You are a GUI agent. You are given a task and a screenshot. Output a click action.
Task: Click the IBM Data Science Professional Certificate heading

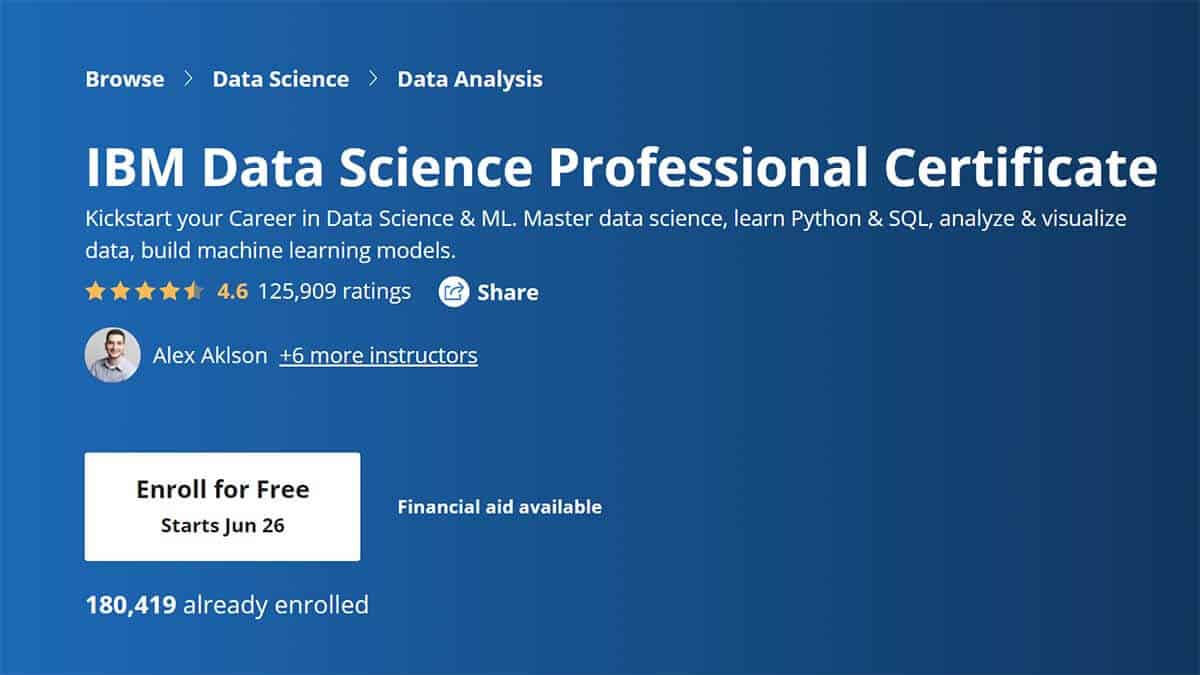621,169
